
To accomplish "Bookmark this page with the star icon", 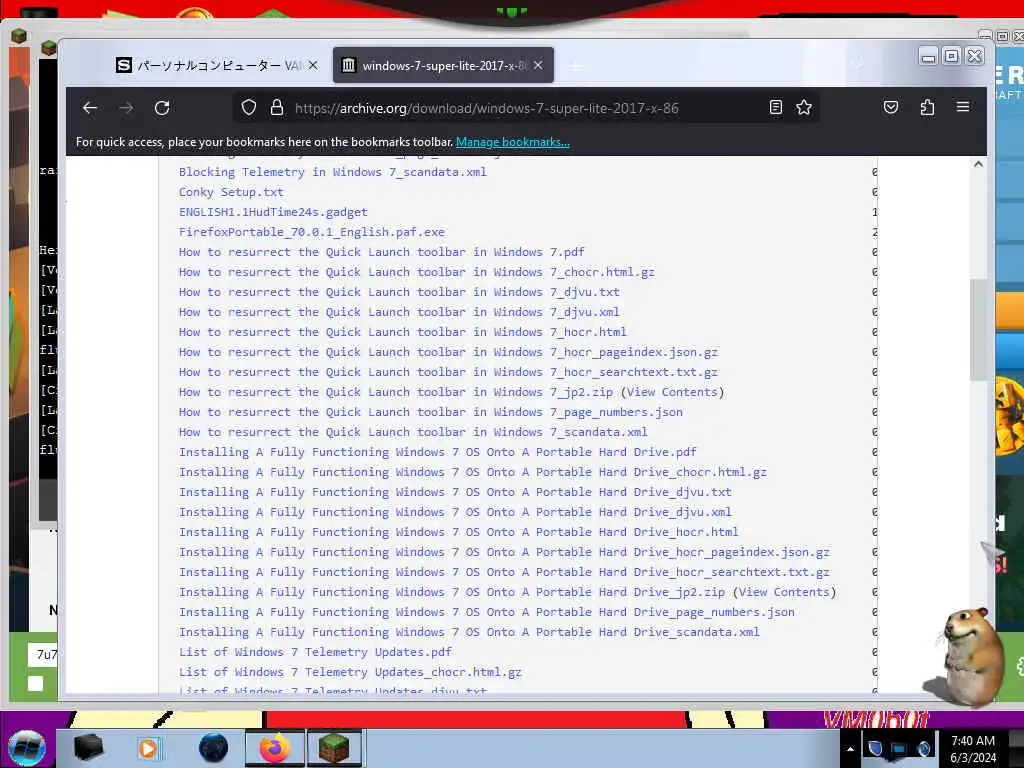I will point(804,107).
